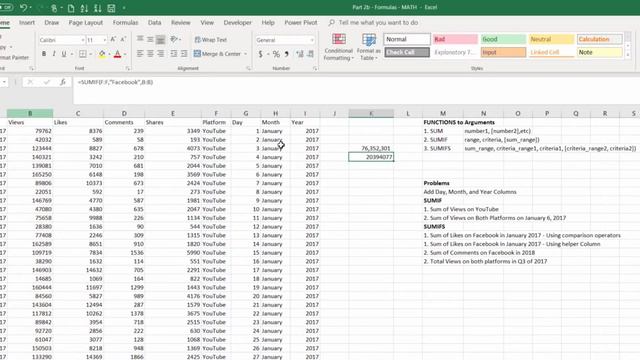640x360 pixels.
Task: Apply Percent Style formatting
Action: pos(276,53)
